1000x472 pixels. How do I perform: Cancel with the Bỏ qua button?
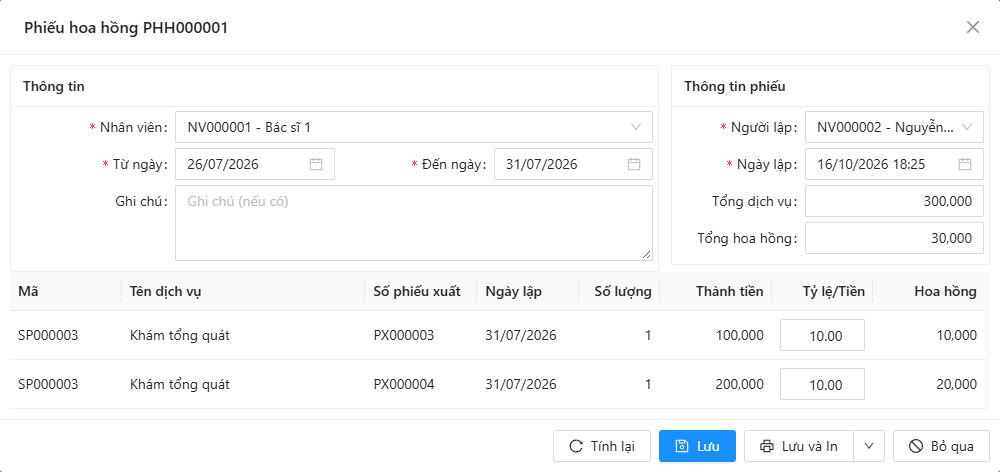941,446
